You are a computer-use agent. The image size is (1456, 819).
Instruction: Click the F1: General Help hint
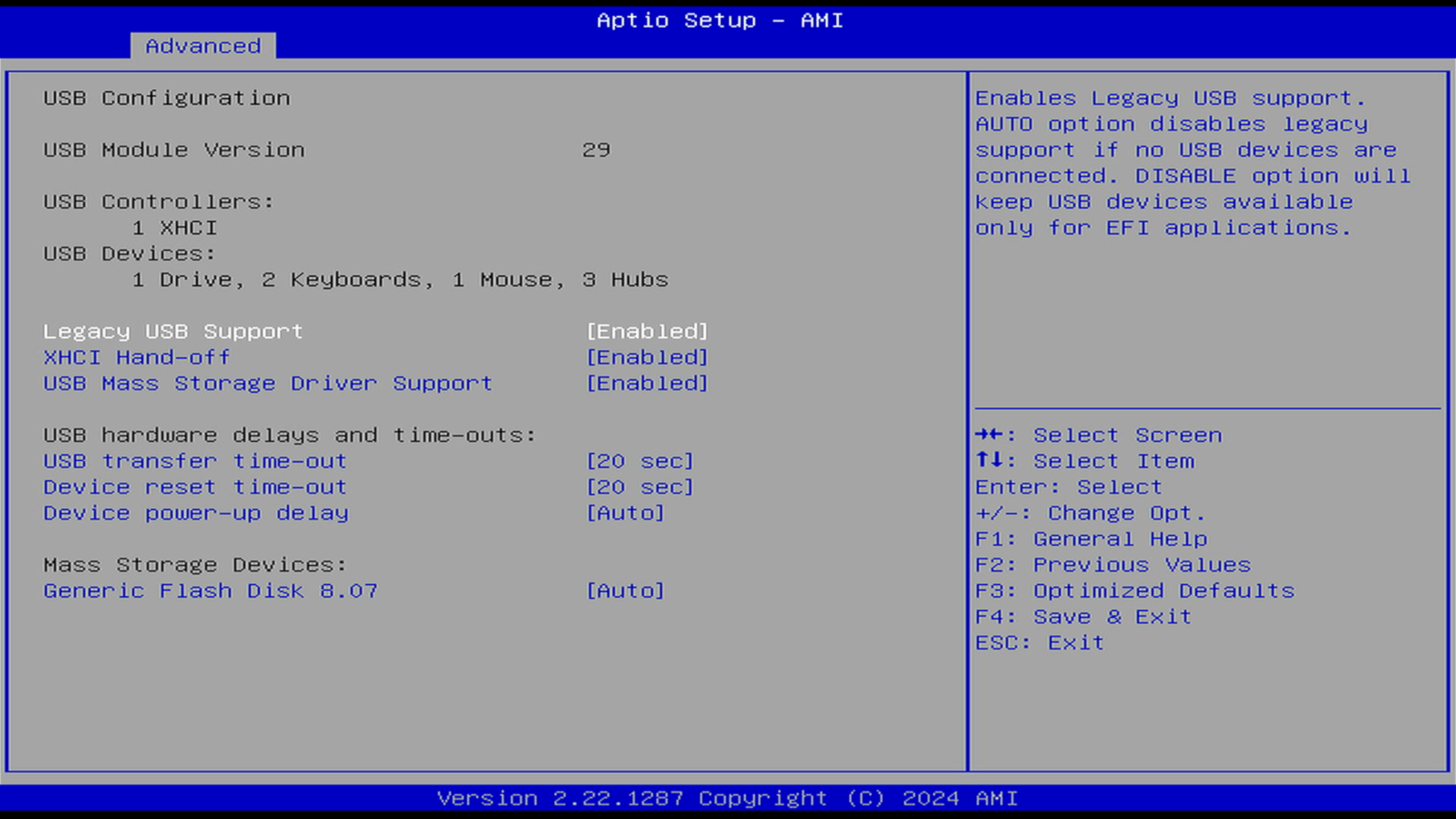coord(1091,539)
